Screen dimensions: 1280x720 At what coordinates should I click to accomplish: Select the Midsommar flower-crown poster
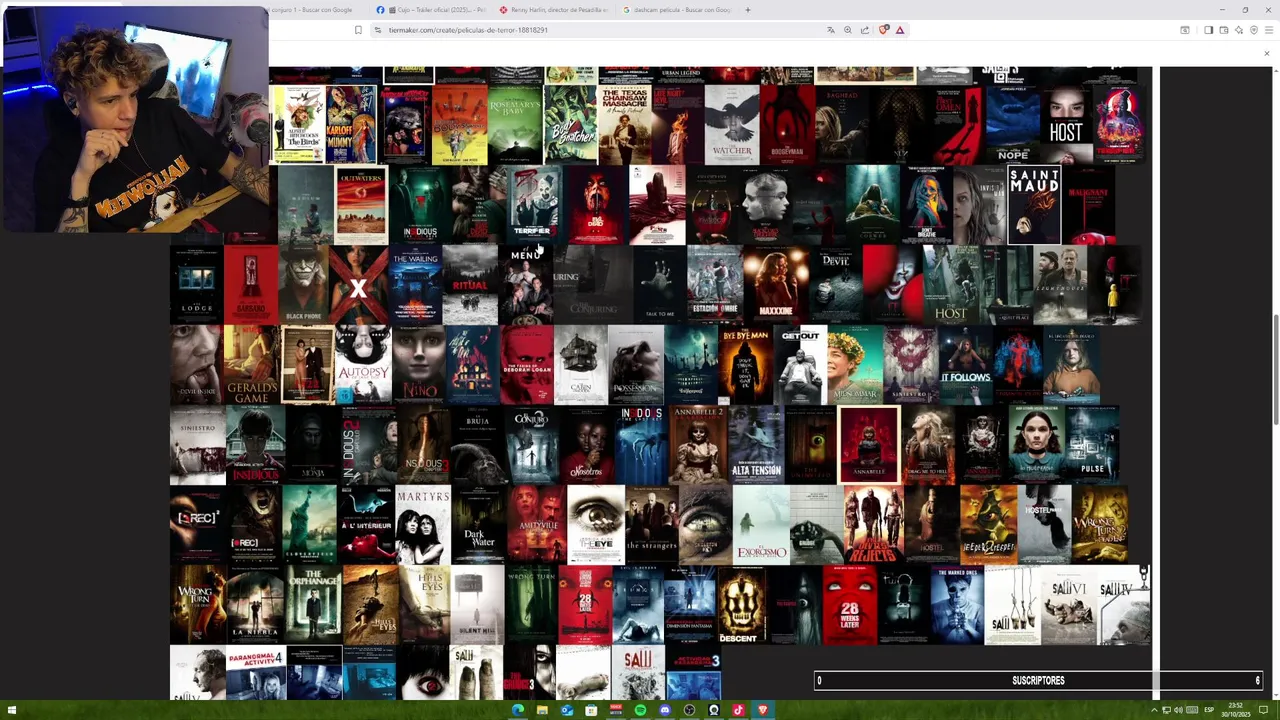click(x=855, y=365)
